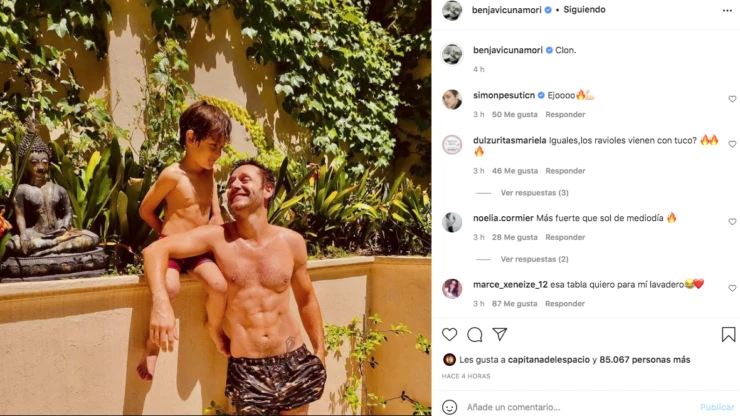Screen dimensions: 740x416
Task: Save post with the bookmark icon
Action: (728, 334)
